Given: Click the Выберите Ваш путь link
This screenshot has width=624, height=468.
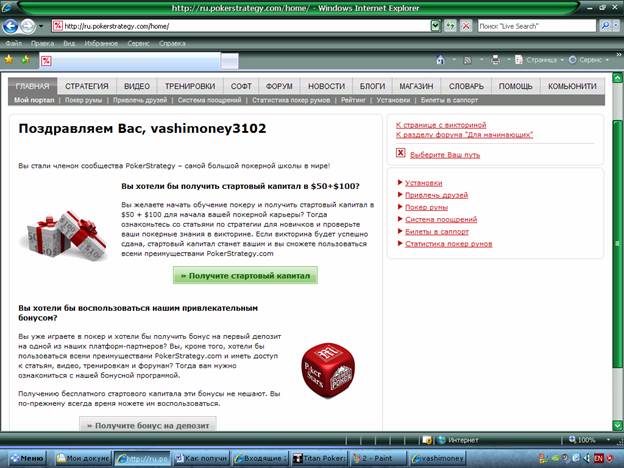Looking at the screenshot, I should [x=445, y=155].
